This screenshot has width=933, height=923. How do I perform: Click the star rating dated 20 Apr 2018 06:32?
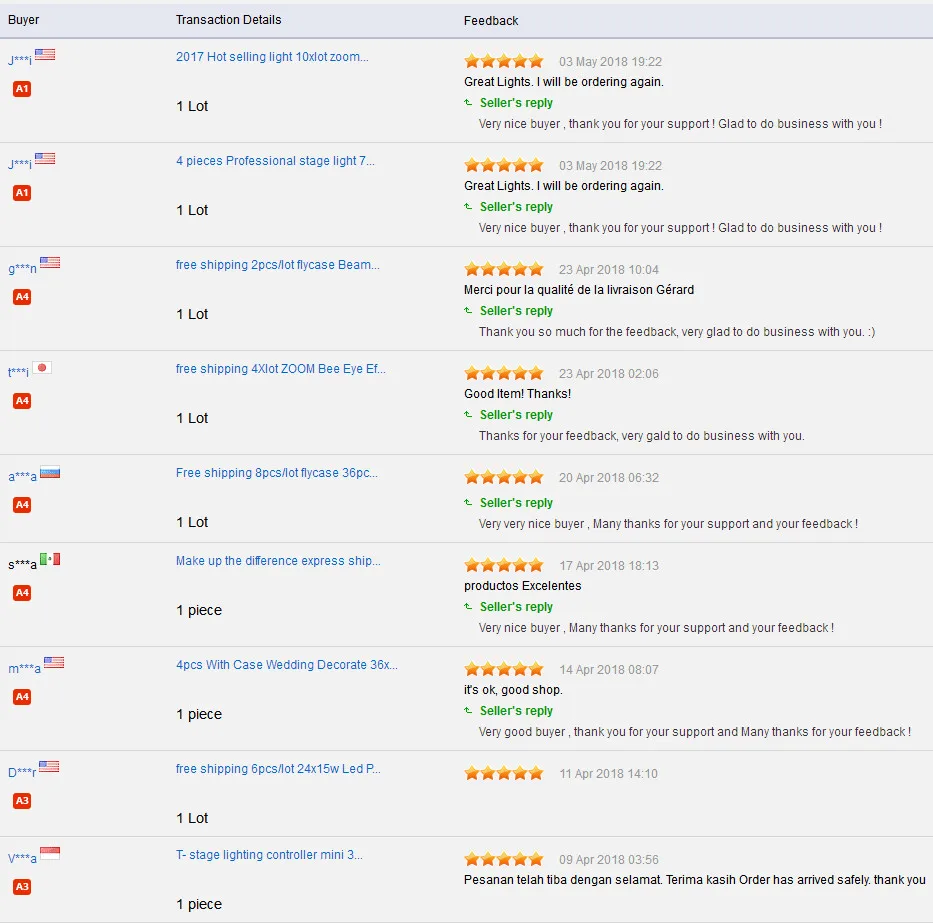[504, 477]
